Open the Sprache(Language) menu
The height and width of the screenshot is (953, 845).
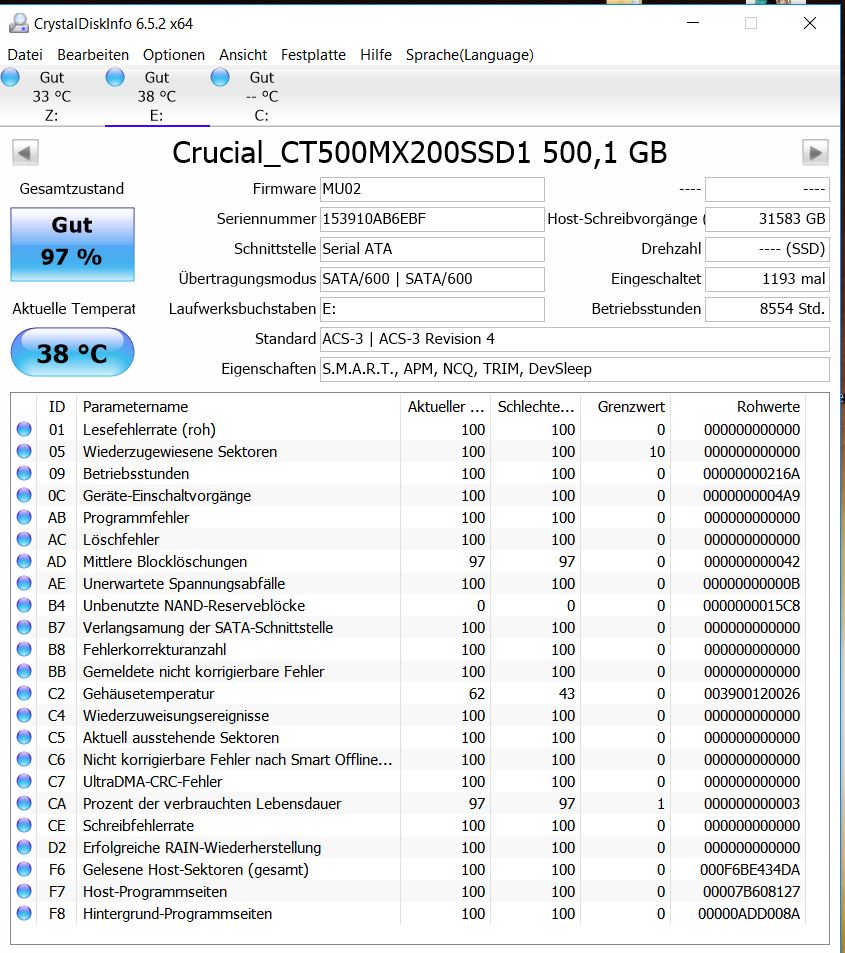pos(469,55)
